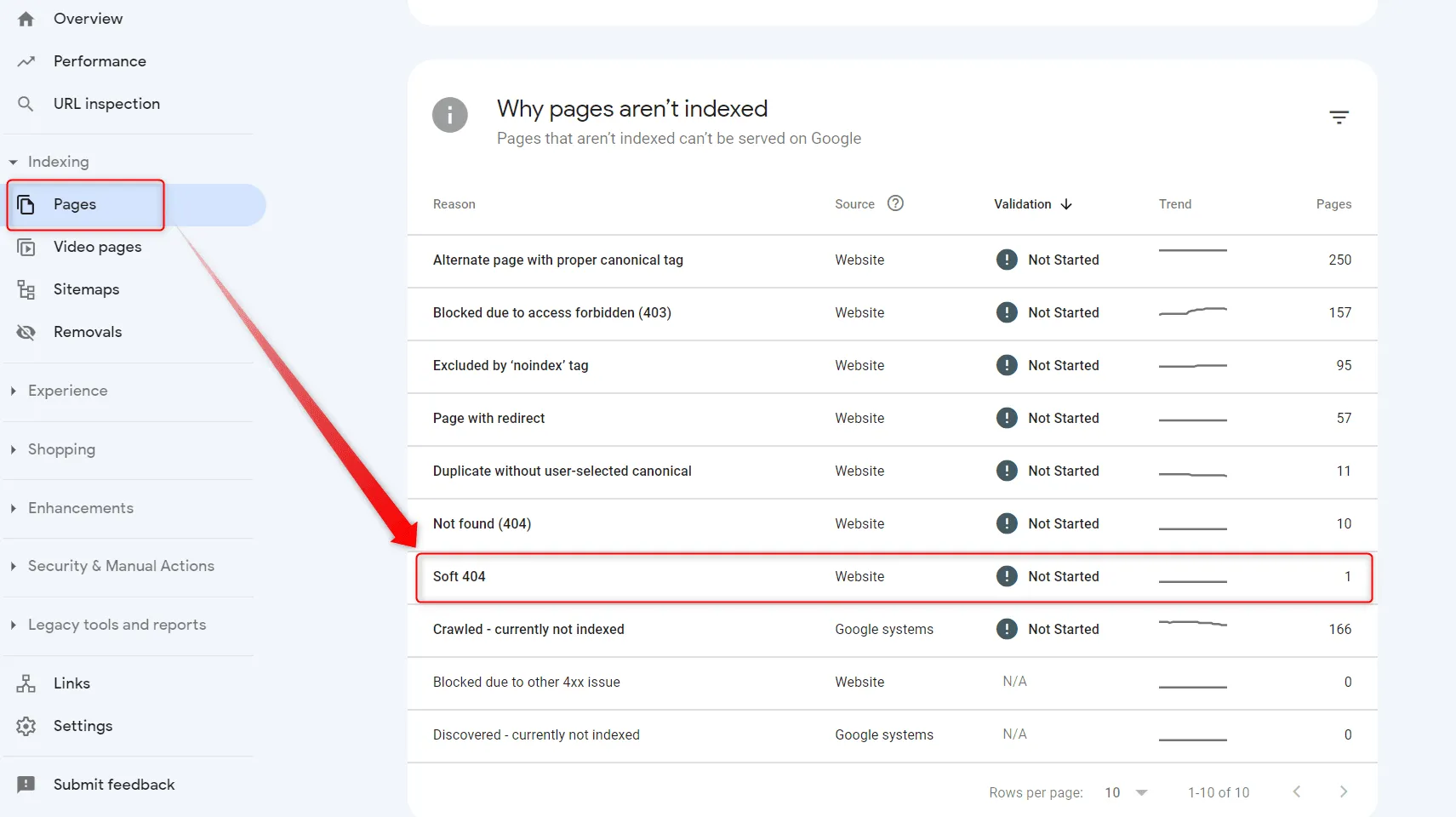Click the Settings gear icon
The width and height of the screenshot is (1456, 817).
click(x=26, y=726)
